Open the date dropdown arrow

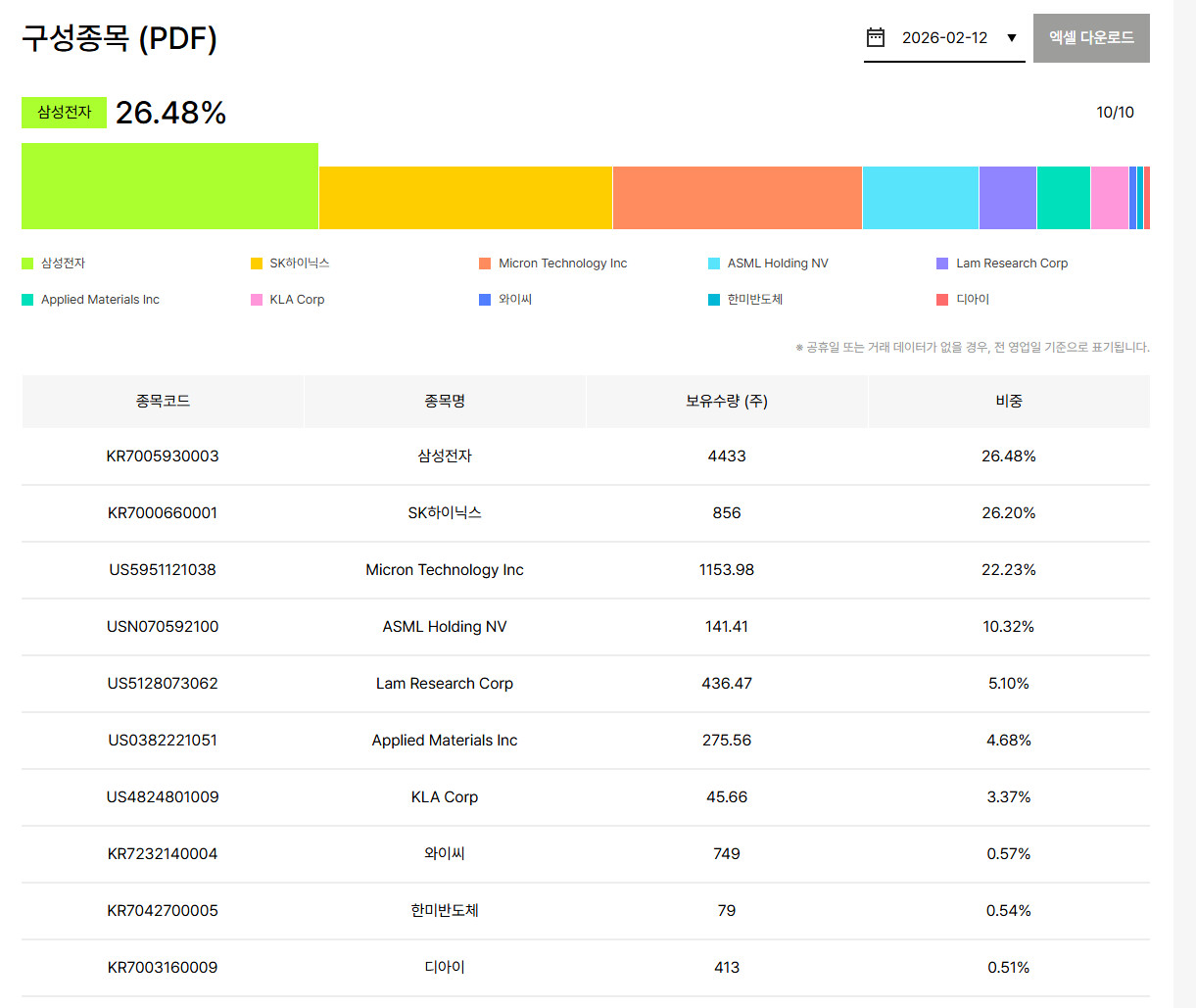[x=1012, y=38]
